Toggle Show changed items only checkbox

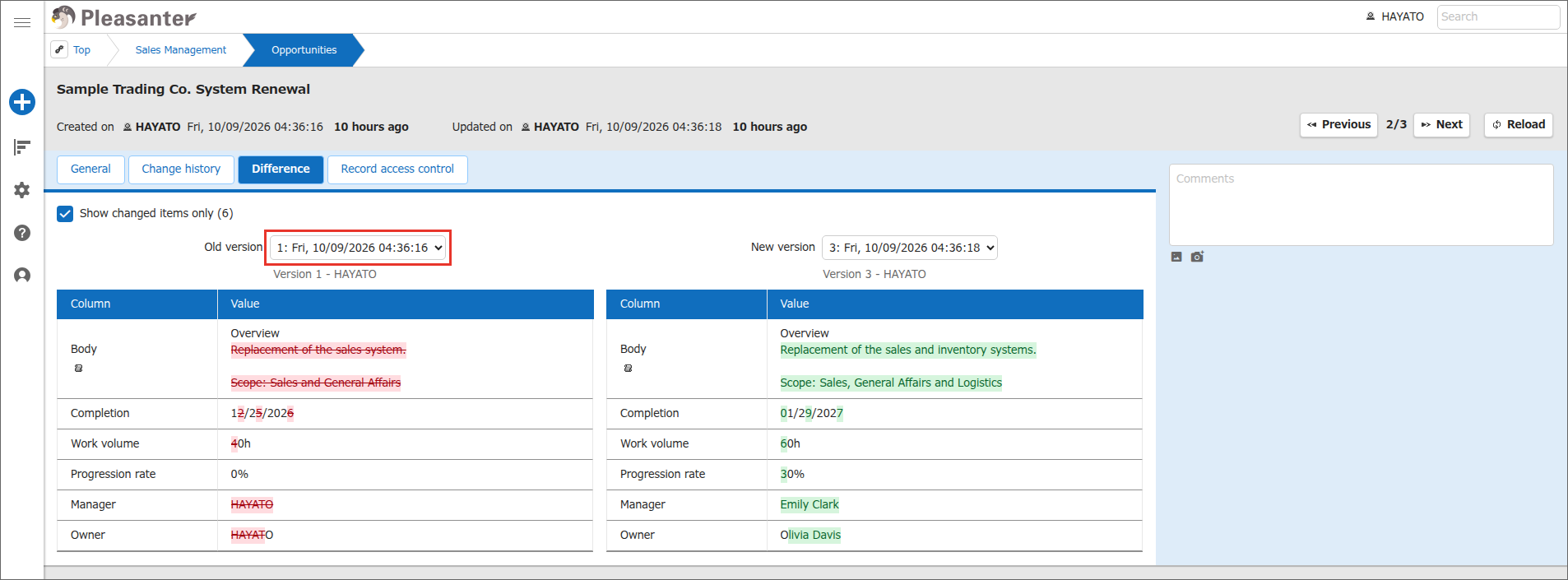65,214
